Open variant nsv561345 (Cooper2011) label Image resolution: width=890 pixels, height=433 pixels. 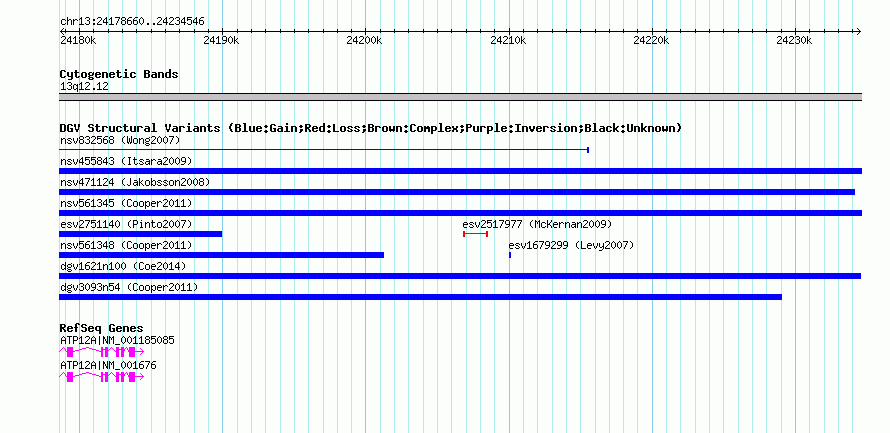(126, 203)
